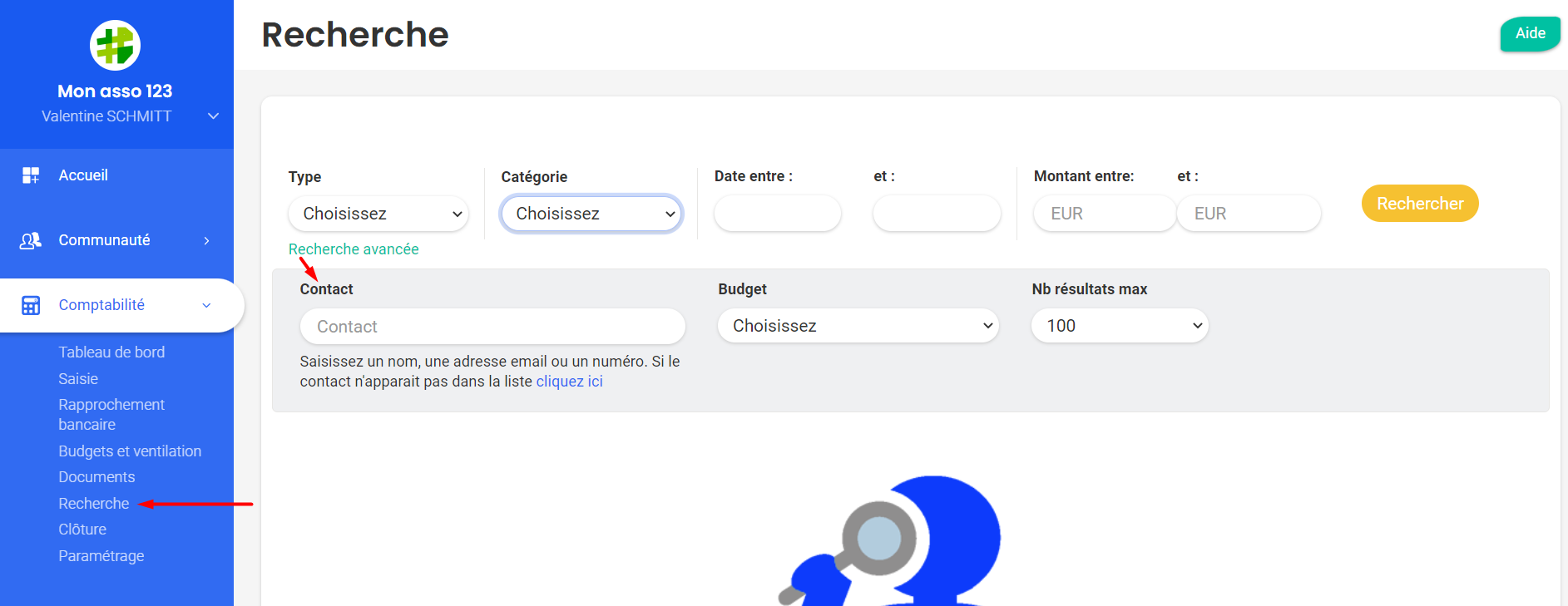Open the Catégorie dropdown
1568x606 pixels.
[591, 214]
